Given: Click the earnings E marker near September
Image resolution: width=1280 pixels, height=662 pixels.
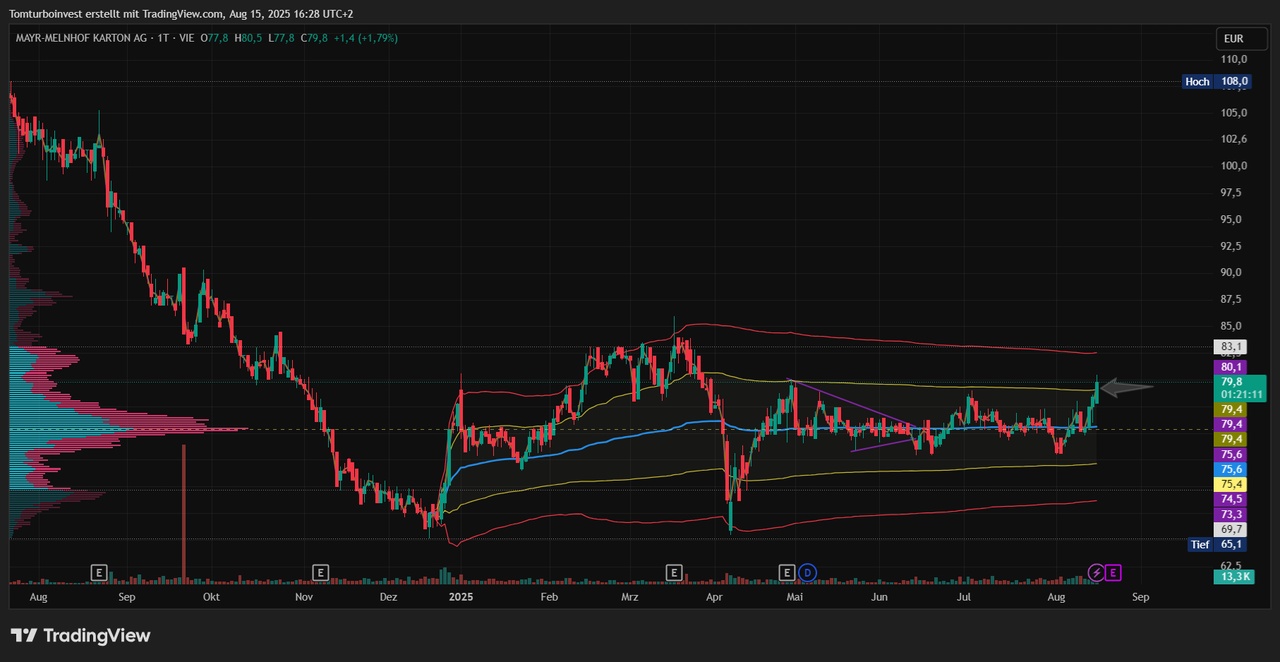Looking at the screenshot, I should coord(98,573).
